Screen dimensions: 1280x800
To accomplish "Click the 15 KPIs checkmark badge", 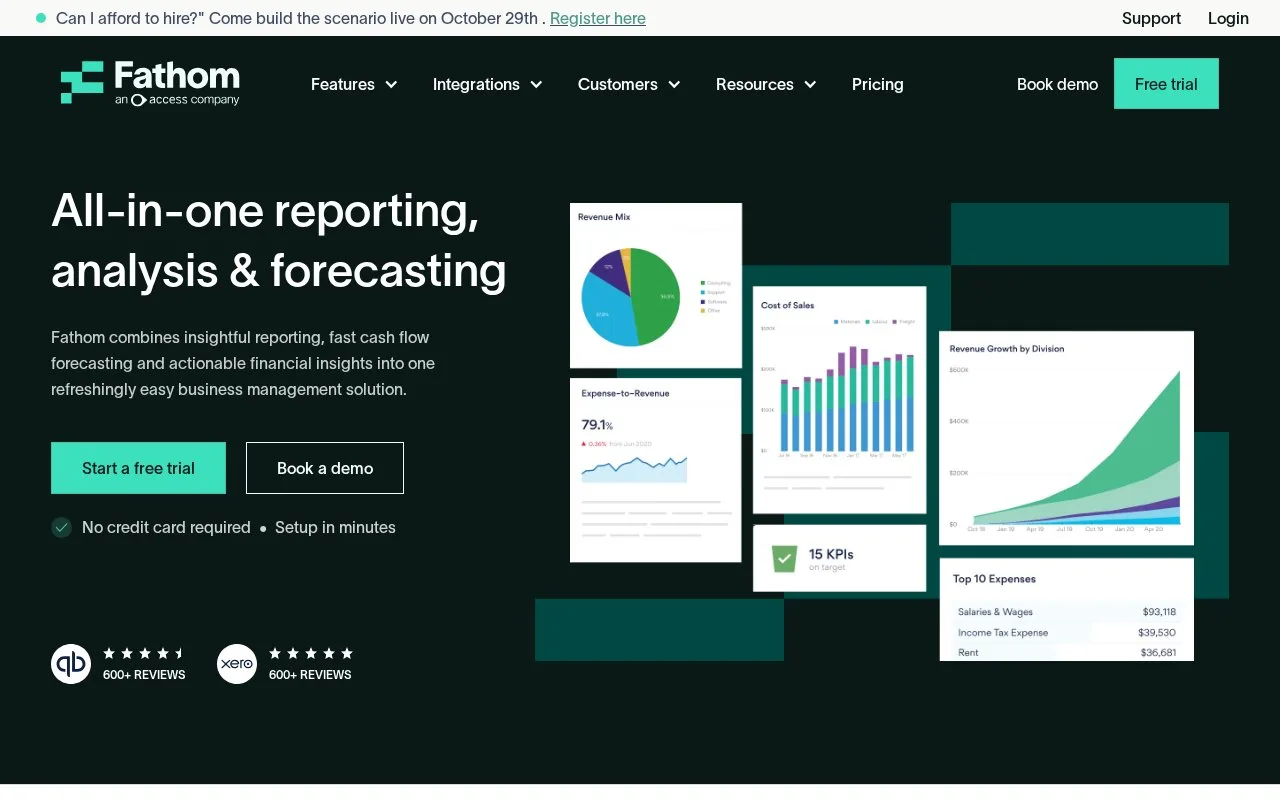I will coord(785,558).
